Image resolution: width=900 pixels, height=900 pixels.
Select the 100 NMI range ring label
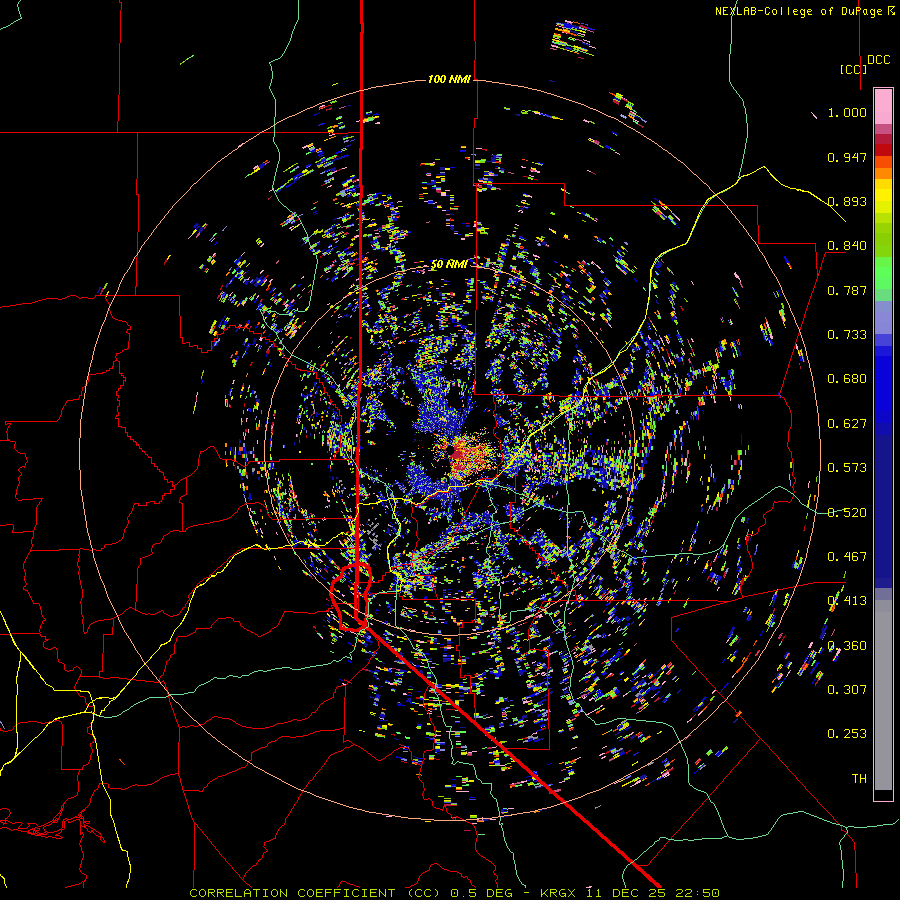click(x=449, y=79)
